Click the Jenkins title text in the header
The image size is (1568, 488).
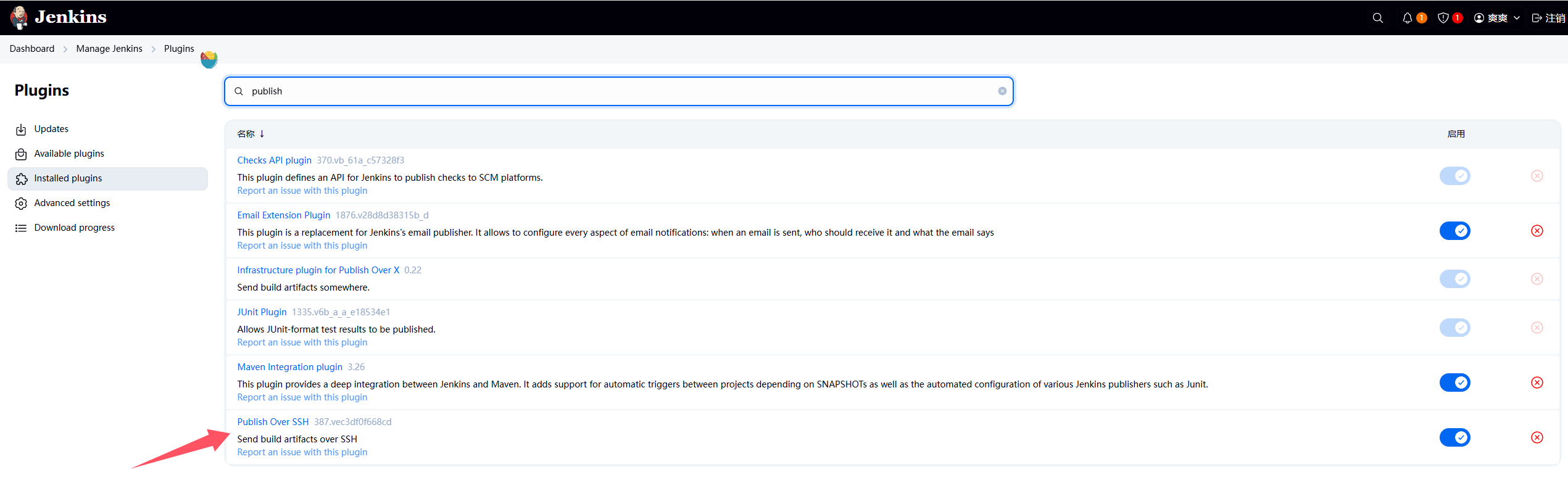coord(70,17)
